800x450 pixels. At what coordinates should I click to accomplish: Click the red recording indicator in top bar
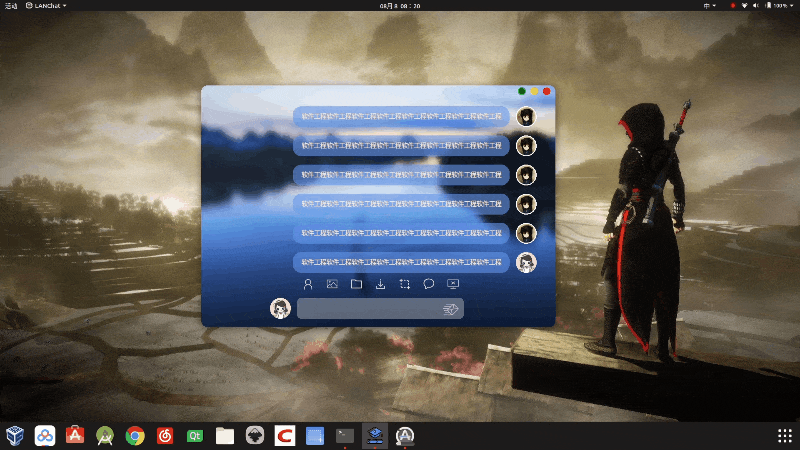[733, 6]
